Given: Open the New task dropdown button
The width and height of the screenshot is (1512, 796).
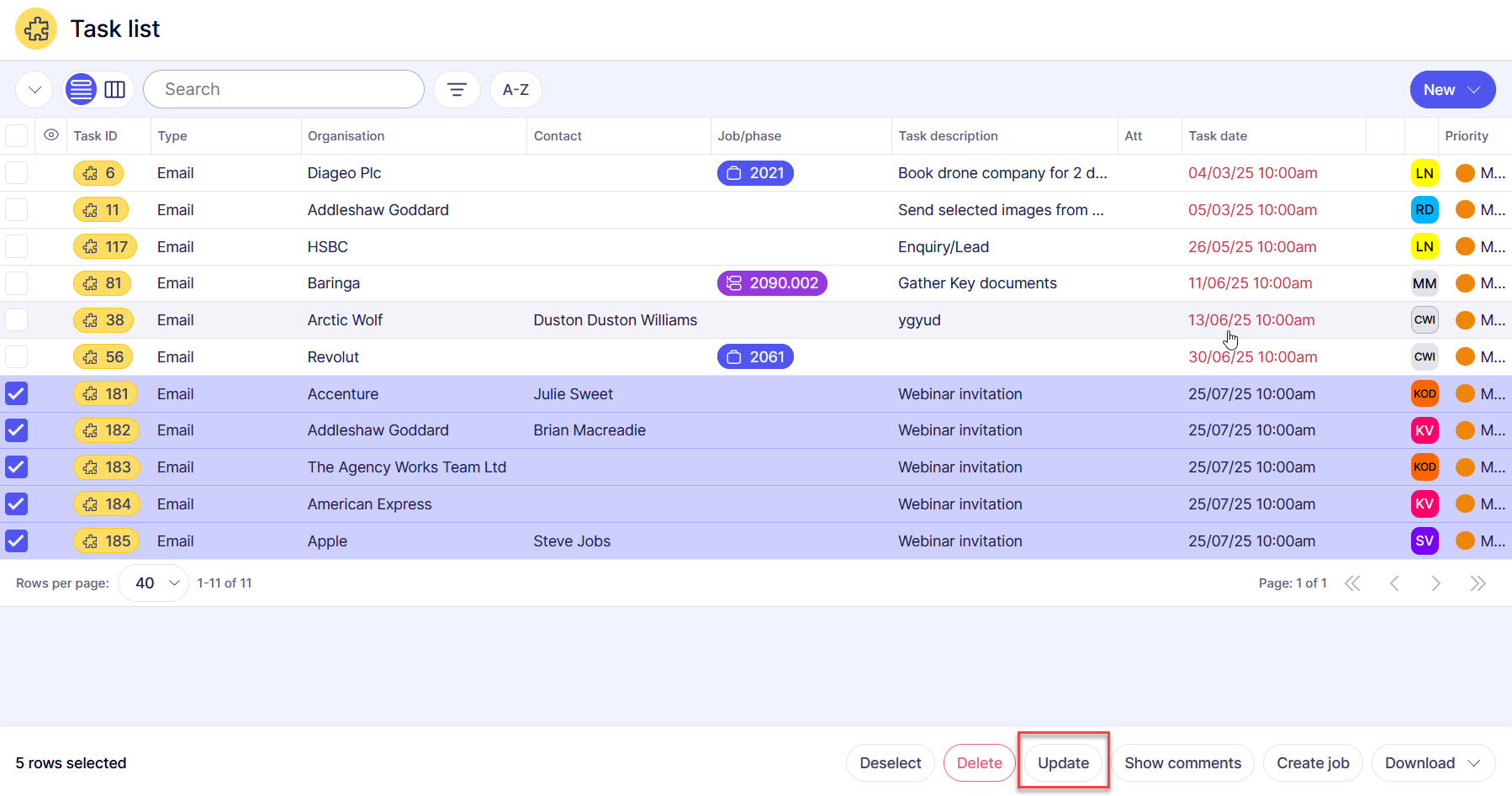Looking at the screenshot, I should (x=1451, y=90).
